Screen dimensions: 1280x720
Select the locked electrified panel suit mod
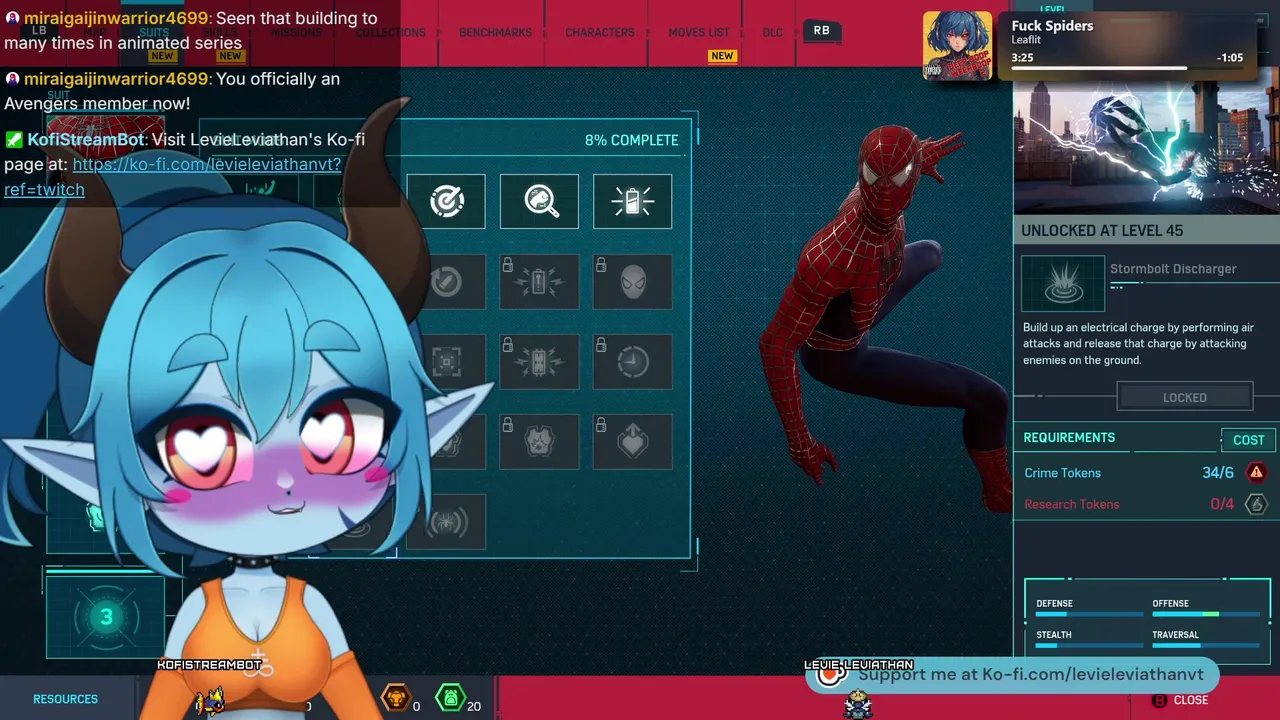click(539, 361)
